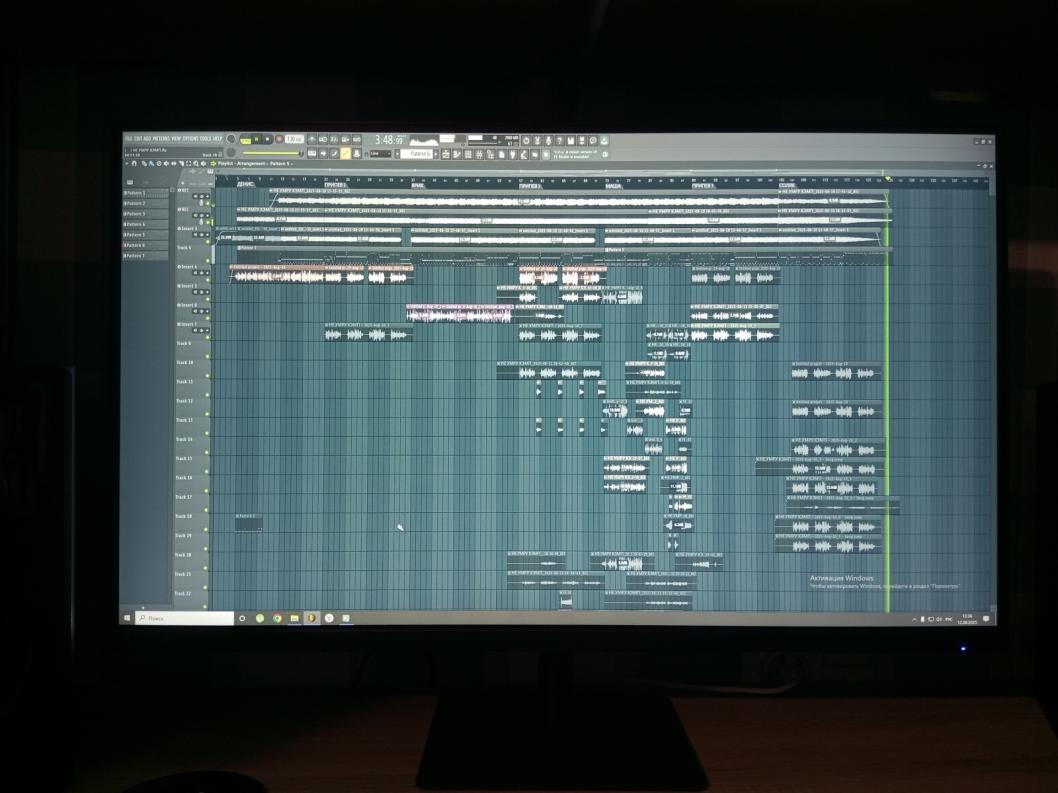The image size is (1058, 793).
Task: Click the highlighted orange link tool icon
Action: tap(346, 154)
